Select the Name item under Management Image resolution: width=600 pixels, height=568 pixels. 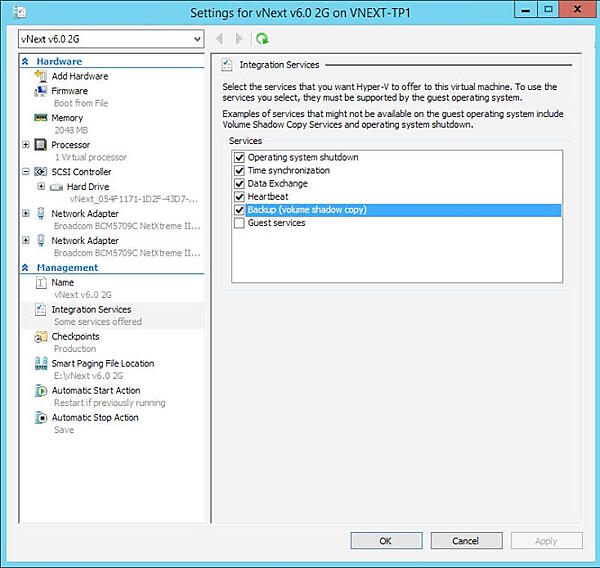pos(63,283)
